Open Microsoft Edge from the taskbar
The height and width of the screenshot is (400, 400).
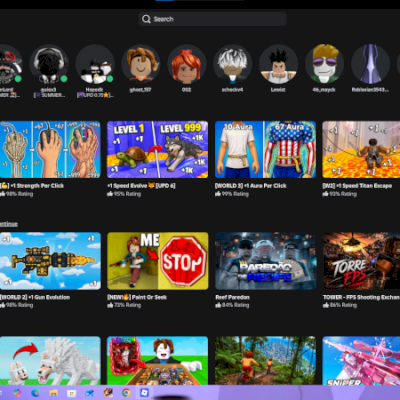[x=35, y=393]
